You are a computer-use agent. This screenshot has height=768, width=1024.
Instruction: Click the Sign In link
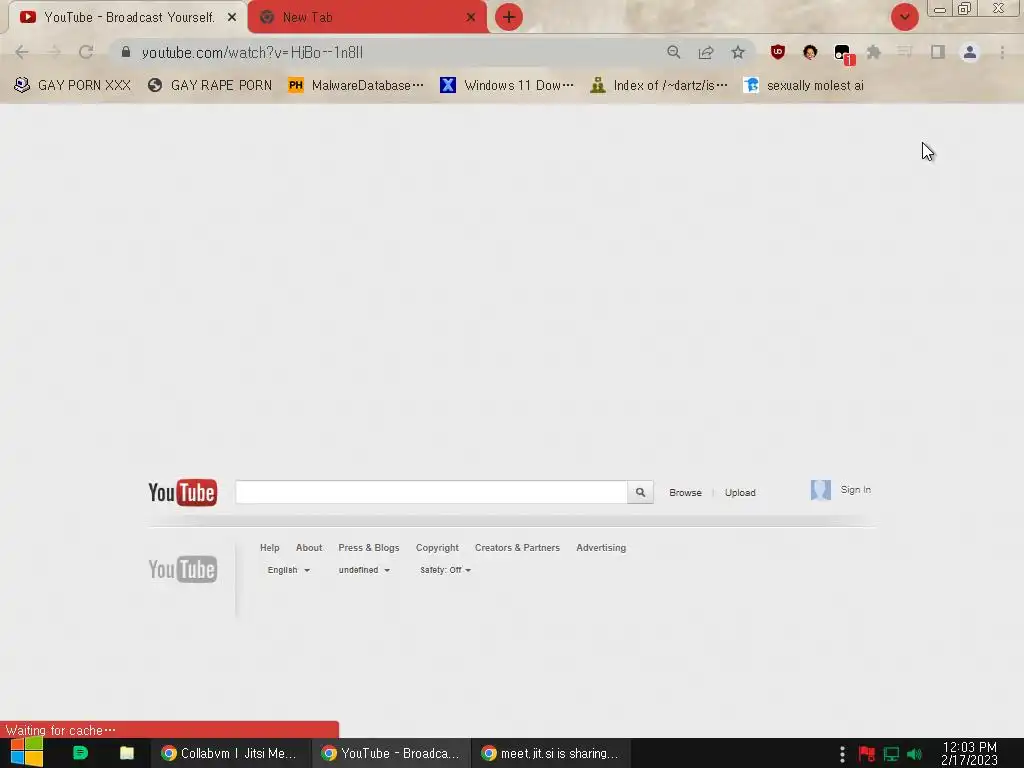click(856, 490)
